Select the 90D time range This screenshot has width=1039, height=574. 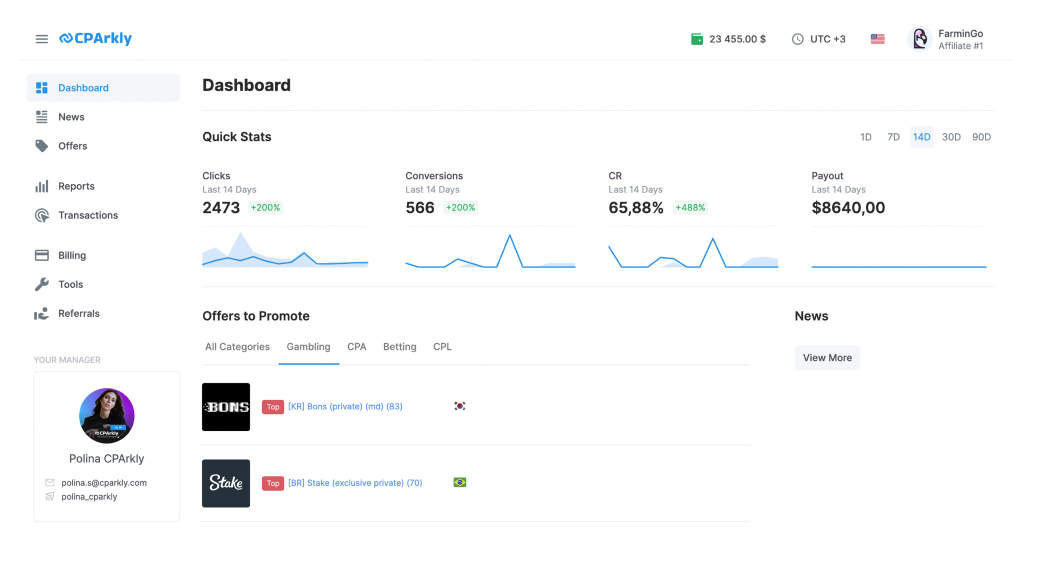pos(981,137)
